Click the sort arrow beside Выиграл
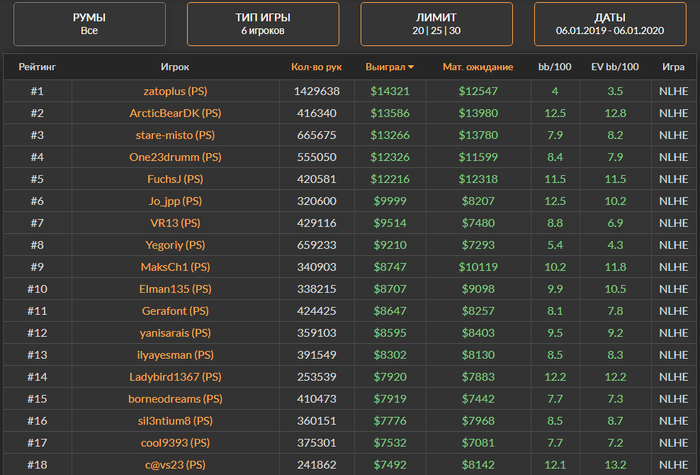700x475 pixels. (411, 68)
